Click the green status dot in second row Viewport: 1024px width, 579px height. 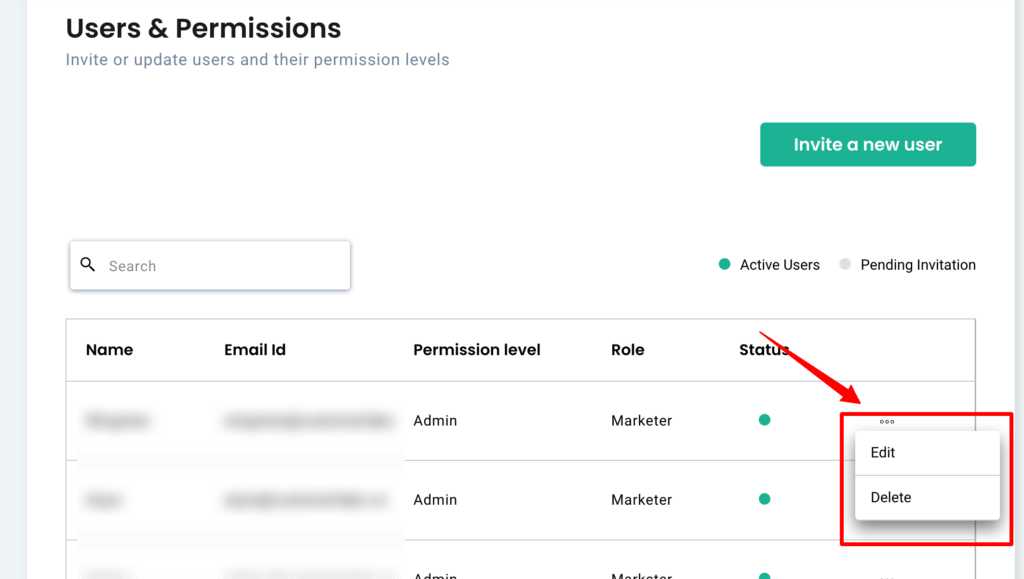[764, 499]
